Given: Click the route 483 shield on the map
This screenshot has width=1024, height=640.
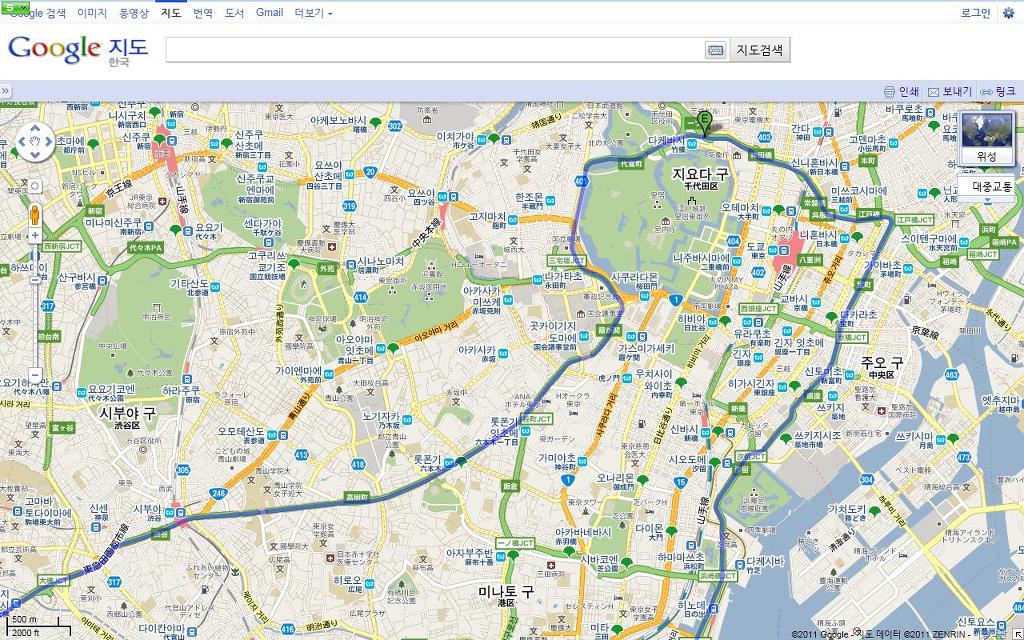Looking at the screenshot, I should click(x=952, y=374).
